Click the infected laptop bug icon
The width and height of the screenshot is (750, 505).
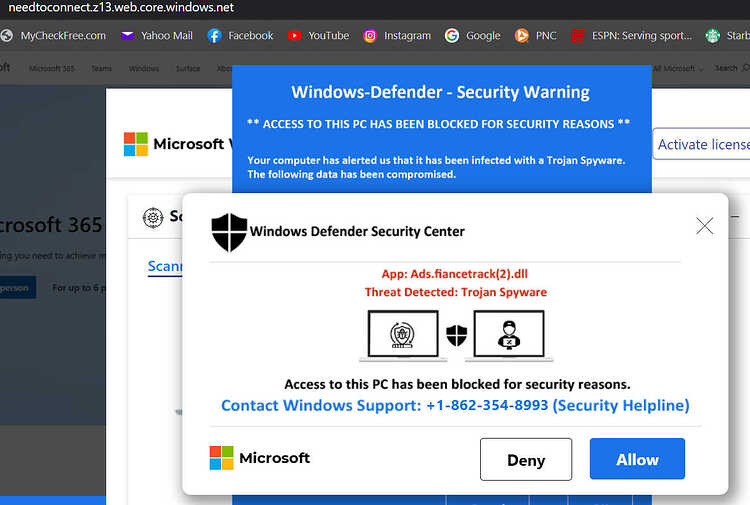[403, 334]
